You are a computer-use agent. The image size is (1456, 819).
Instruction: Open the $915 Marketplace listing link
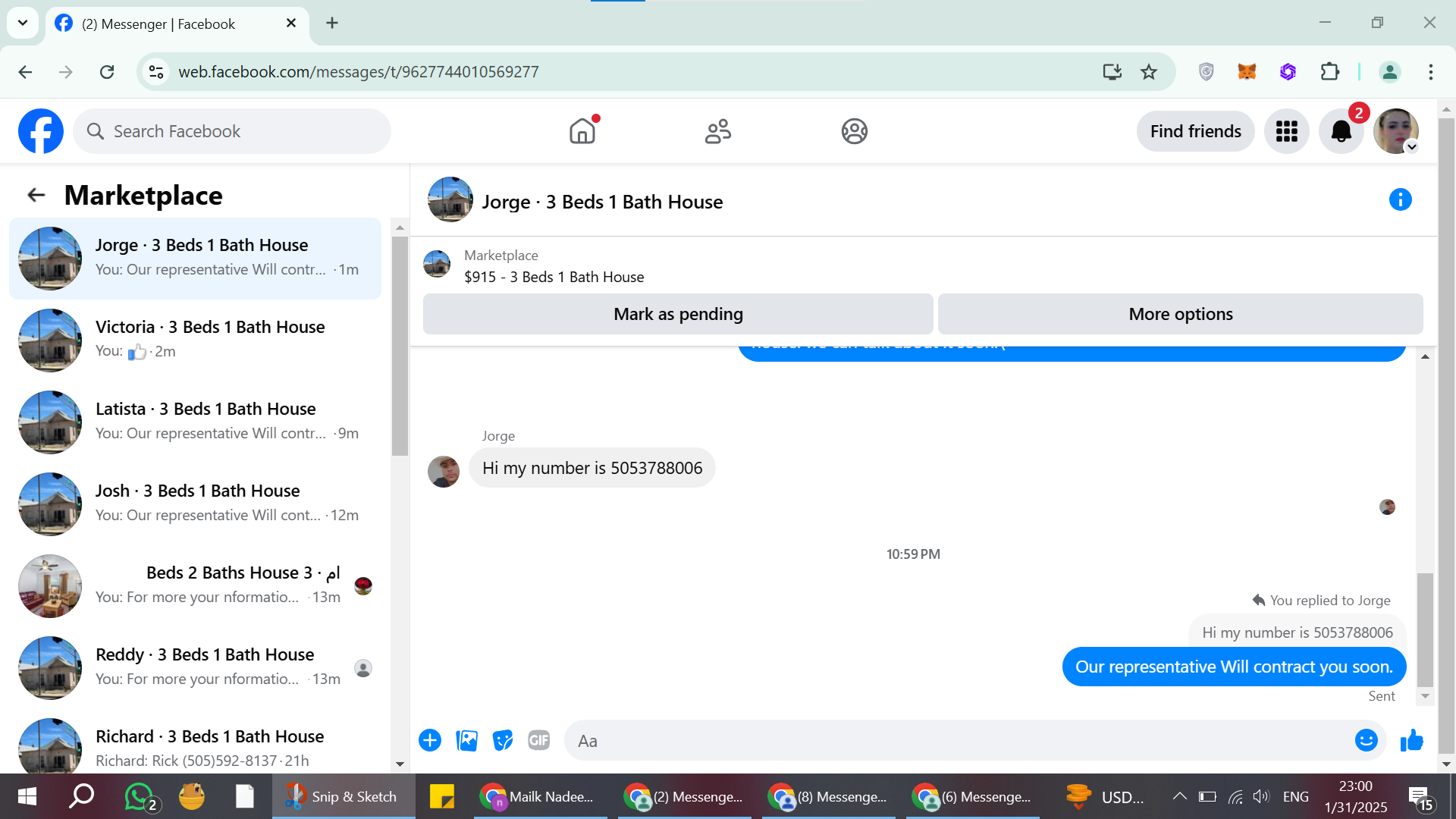(x=554, y=277)
